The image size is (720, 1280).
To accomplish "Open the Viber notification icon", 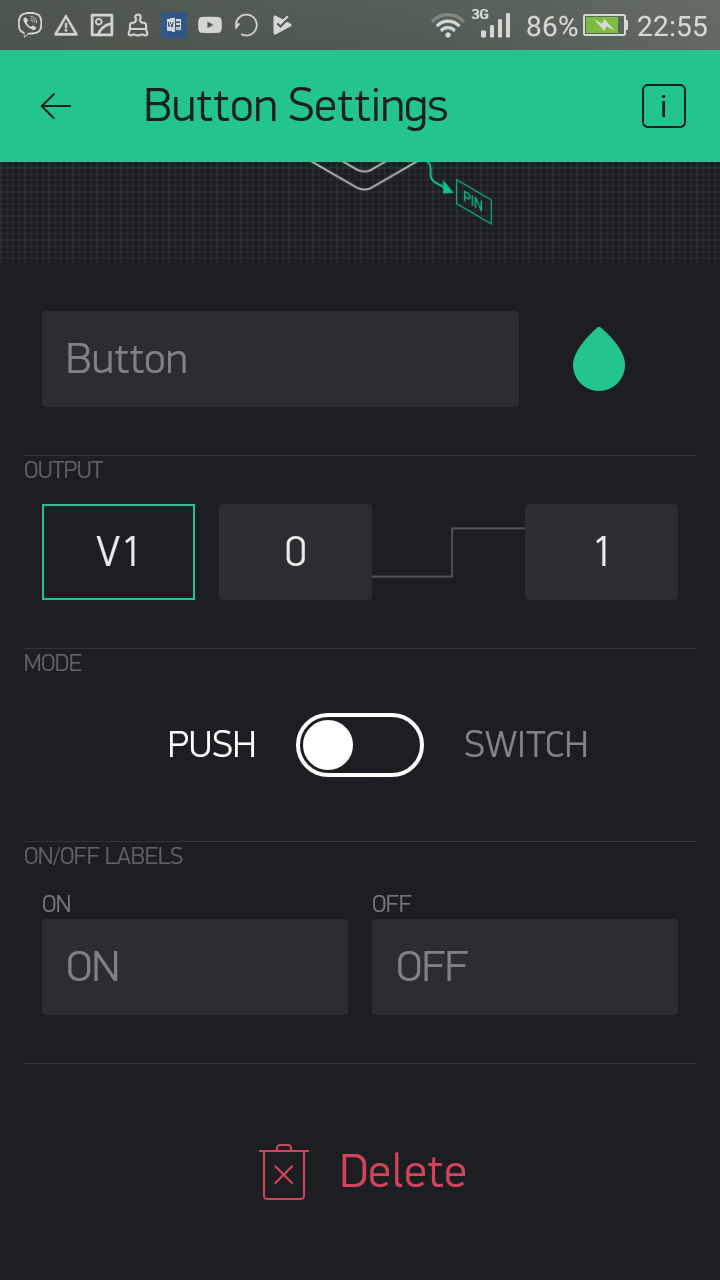I will [30, 25].
